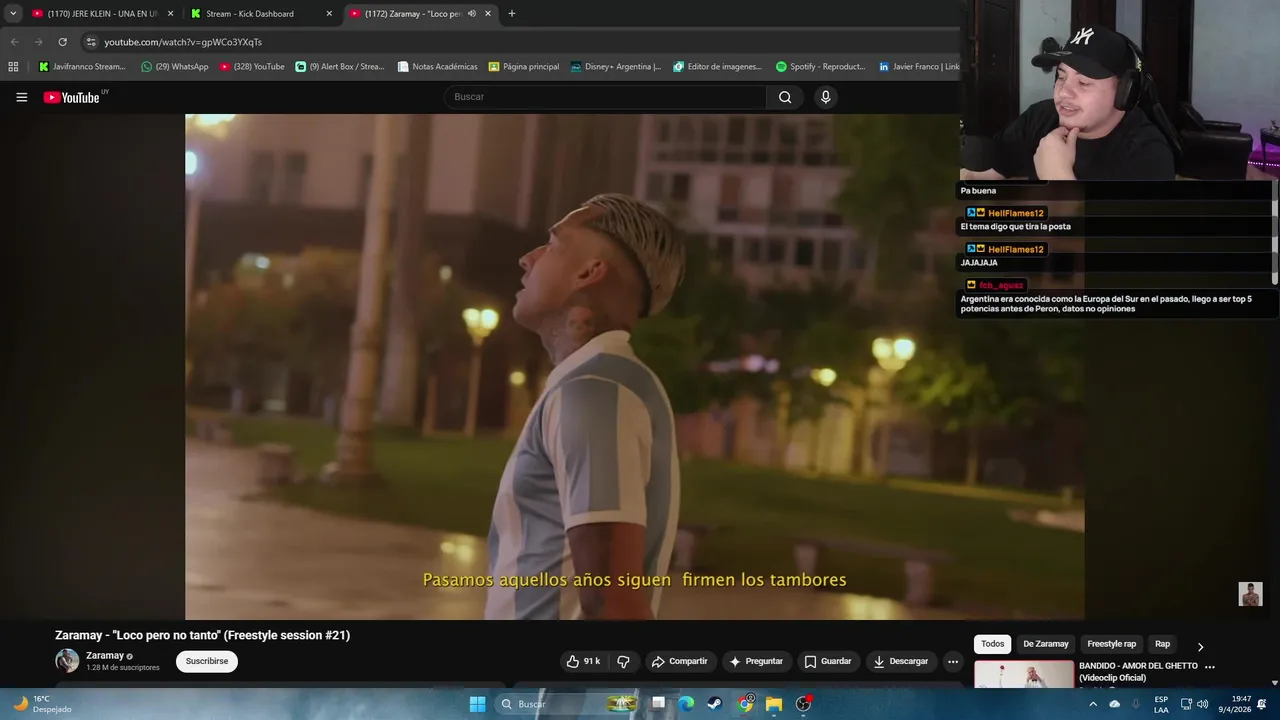
Task: Select the Todos filter chip
Action: tap(992, 644)
